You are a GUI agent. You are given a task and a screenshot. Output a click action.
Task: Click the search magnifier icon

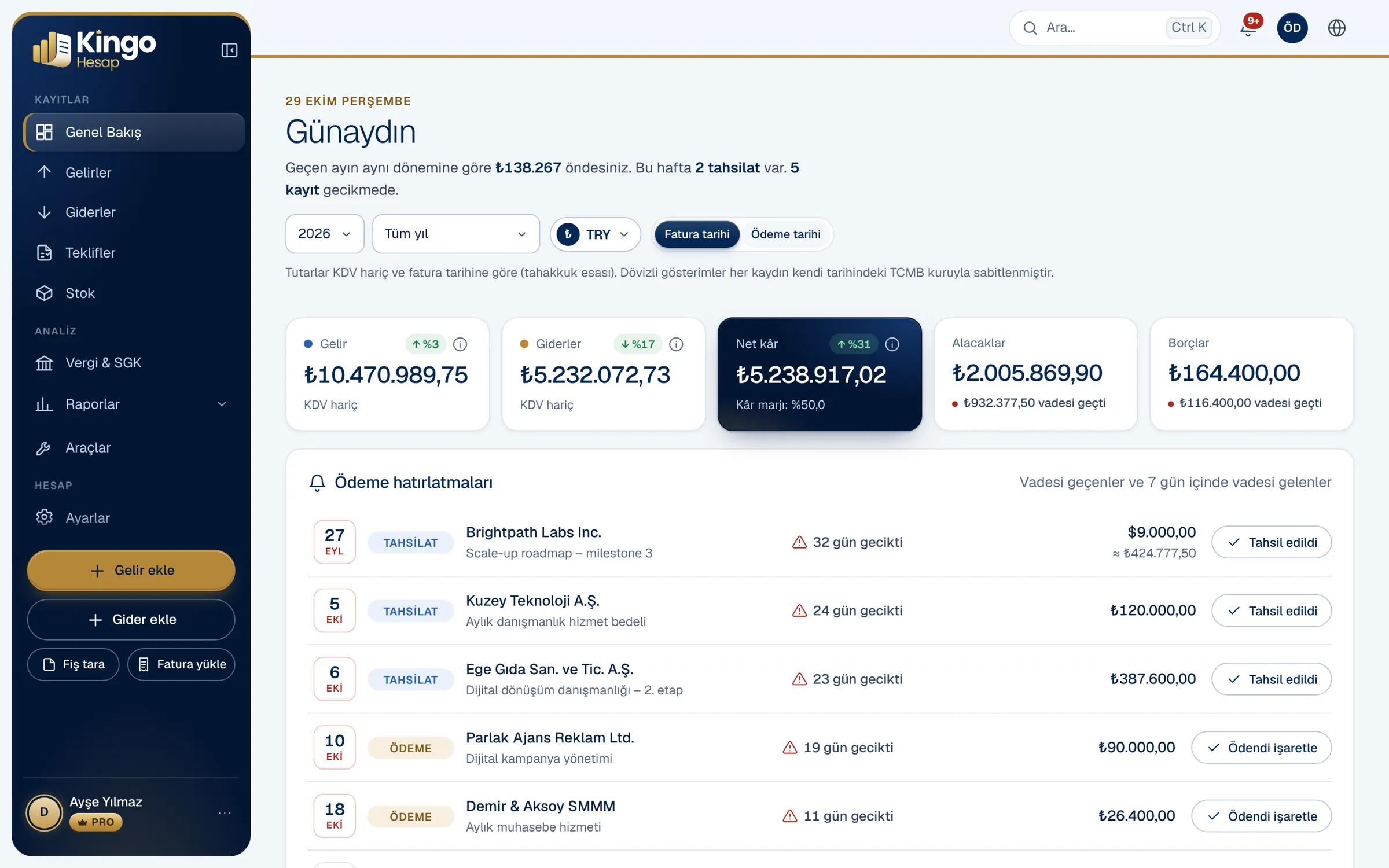click(1030, 28)
